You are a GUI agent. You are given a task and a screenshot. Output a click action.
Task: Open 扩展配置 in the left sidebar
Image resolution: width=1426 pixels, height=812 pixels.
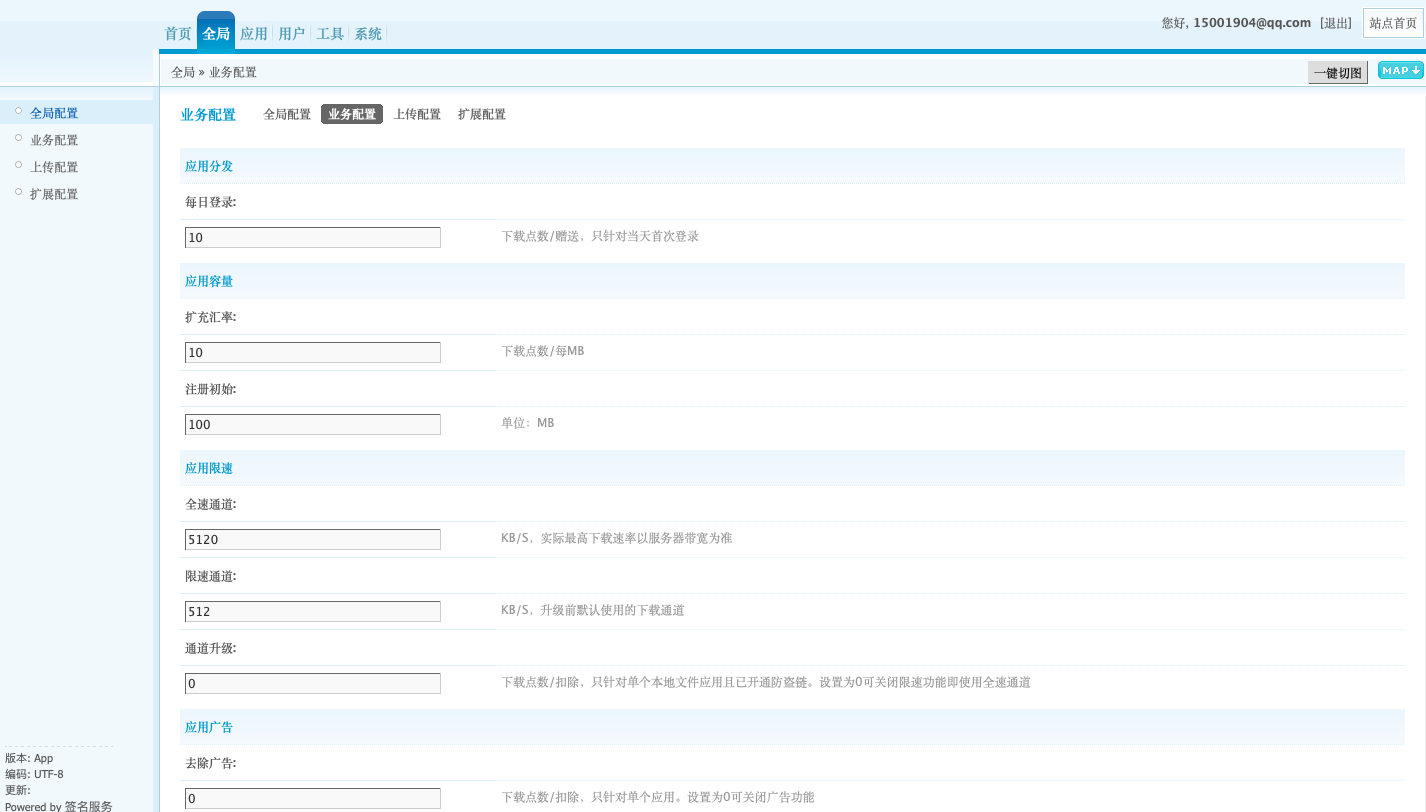coord(54,194)
